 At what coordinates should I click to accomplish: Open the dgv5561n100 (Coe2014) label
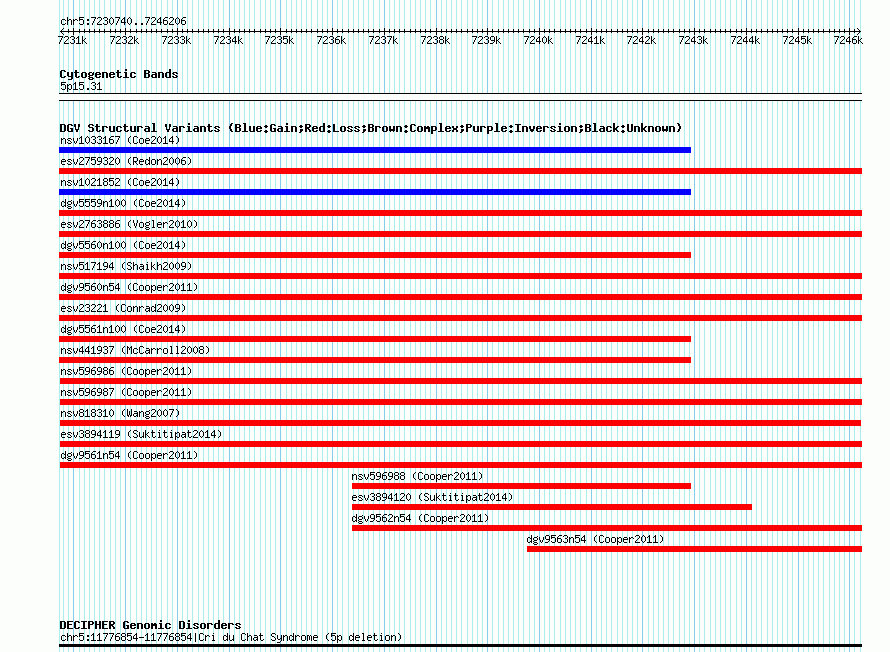(x=123, y=329)
